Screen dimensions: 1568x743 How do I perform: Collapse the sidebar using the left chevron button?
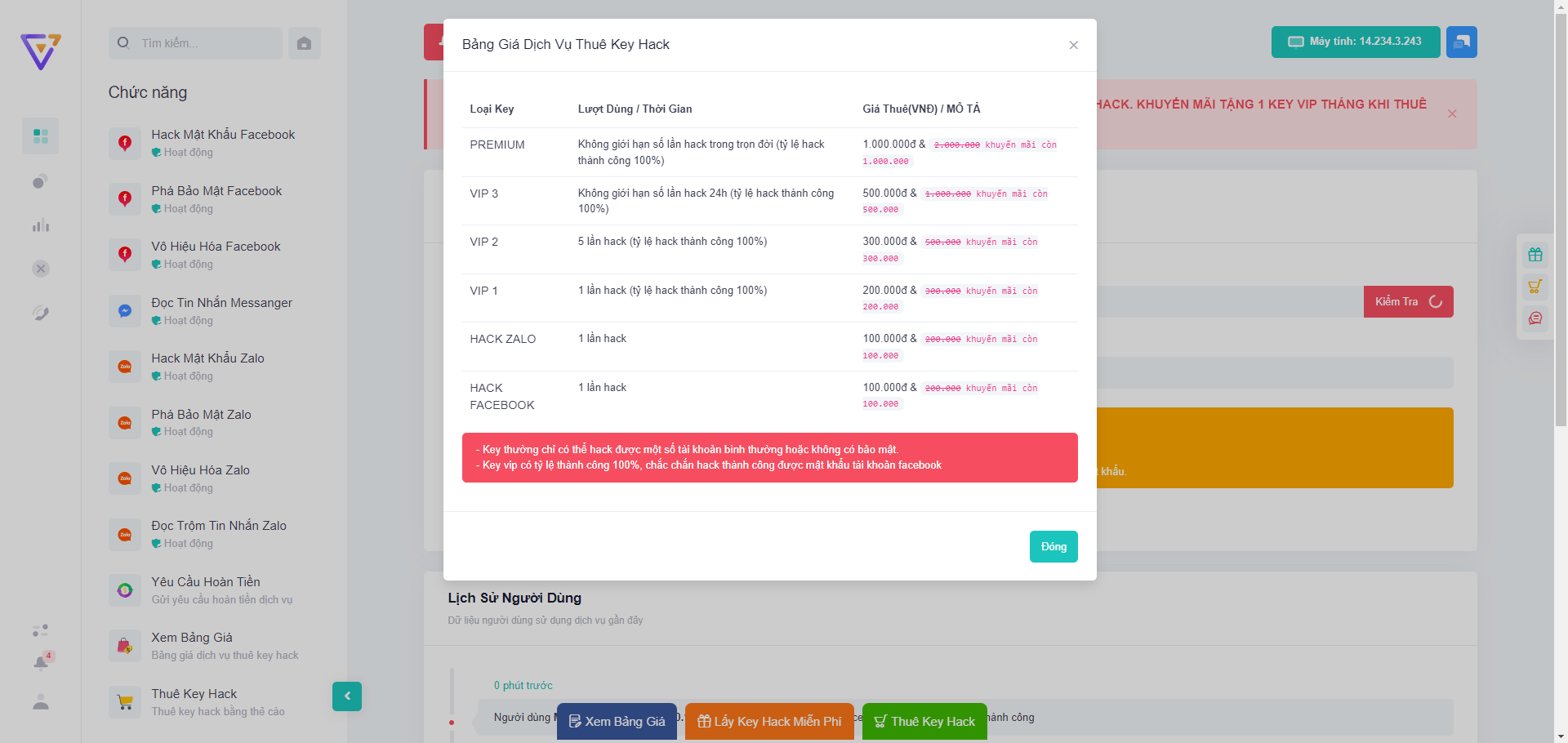(346, 696)
